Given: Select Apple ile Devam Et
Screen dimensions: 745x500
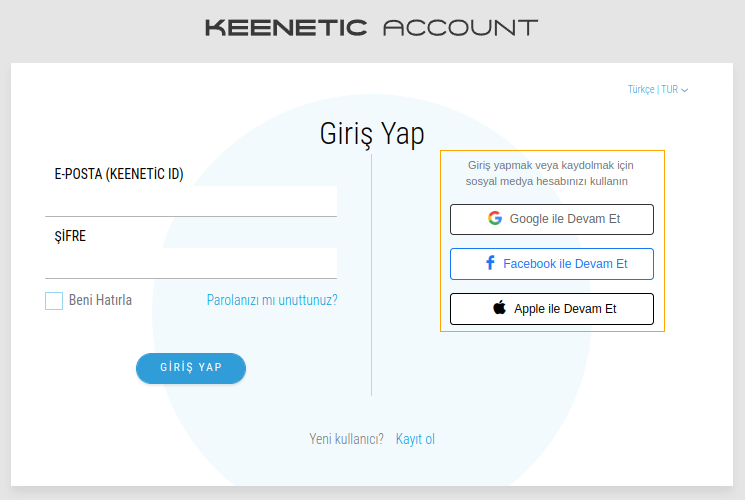Looking at the screenshot, I should tap(552, 309).
